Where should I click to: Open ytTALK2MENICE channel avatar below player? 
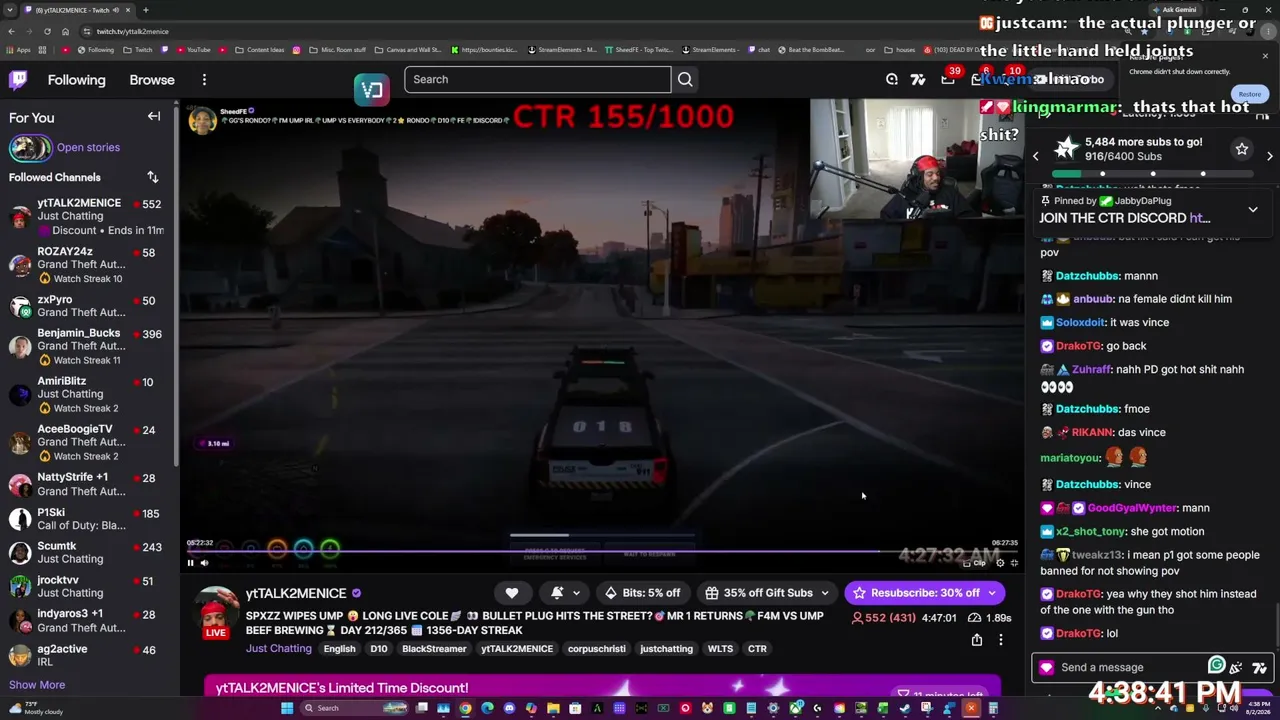(x=215, y=611)
